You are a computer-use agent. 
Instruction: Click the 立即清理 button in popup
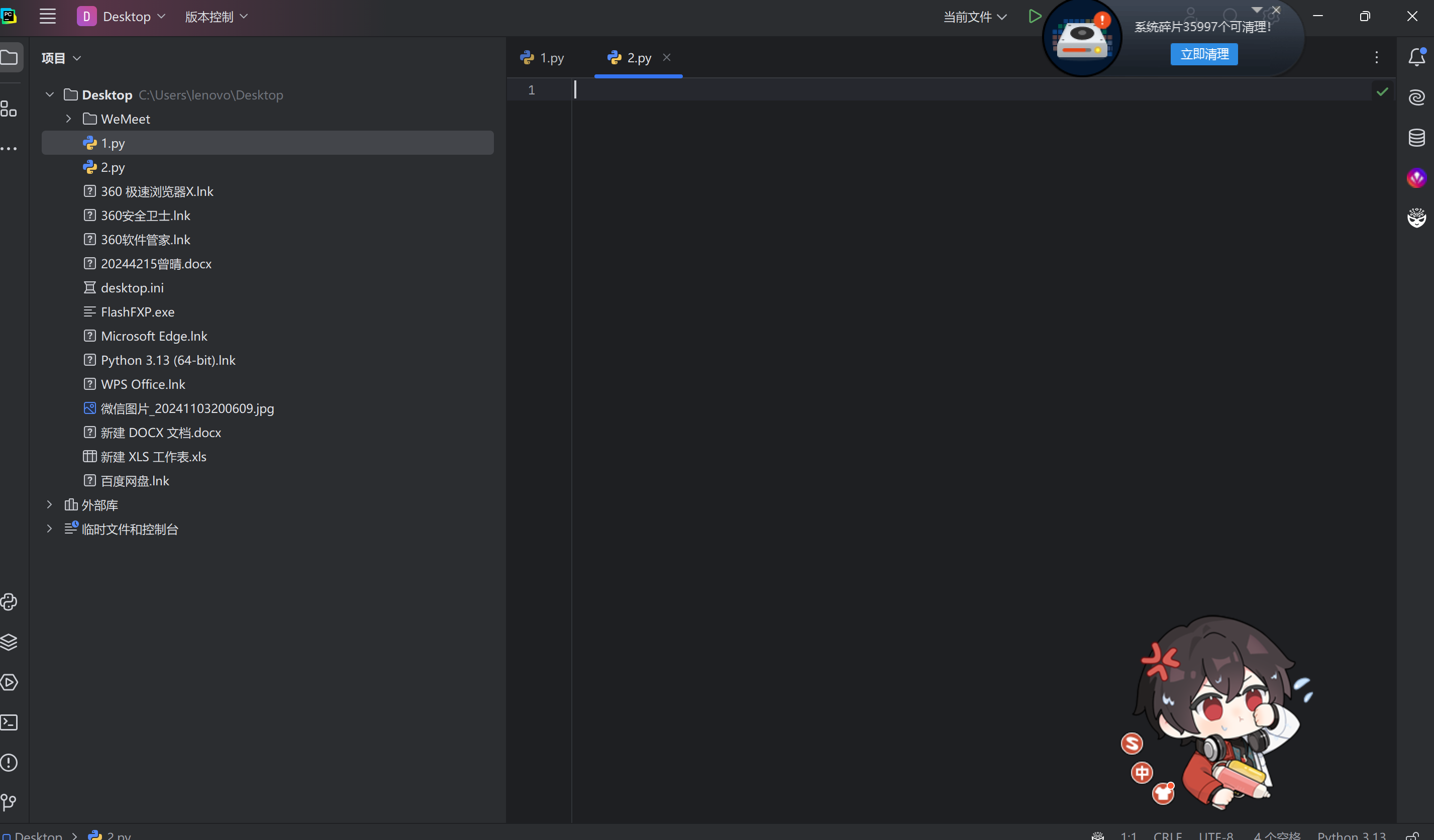(x=1203, y=54)
